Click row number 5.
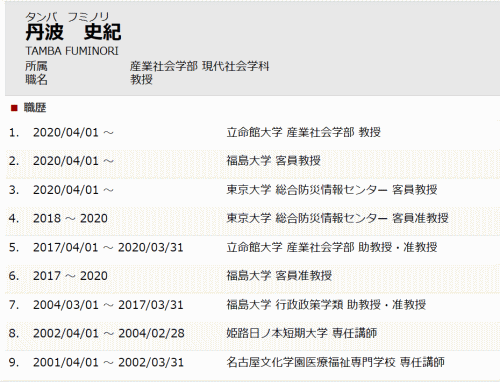This screenshot has width=500, height=382. (x=14, y=248)
